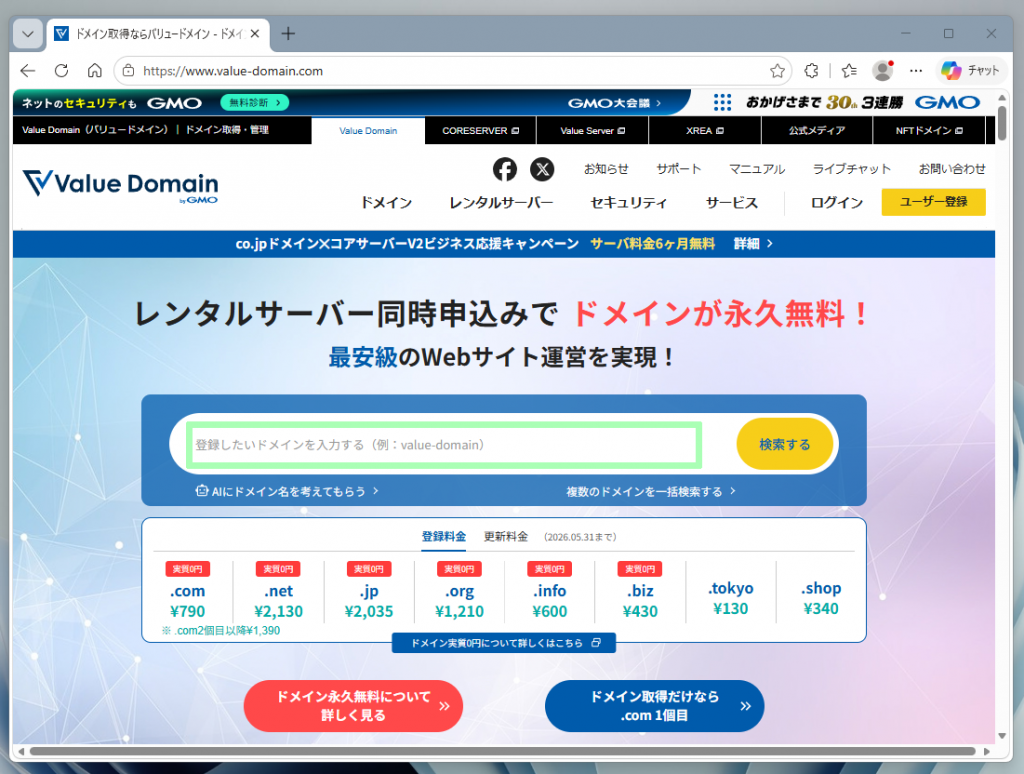1024x774 pixels.
Task: Open campaign 詳細 link in blue bar
Action: [753, 244]
